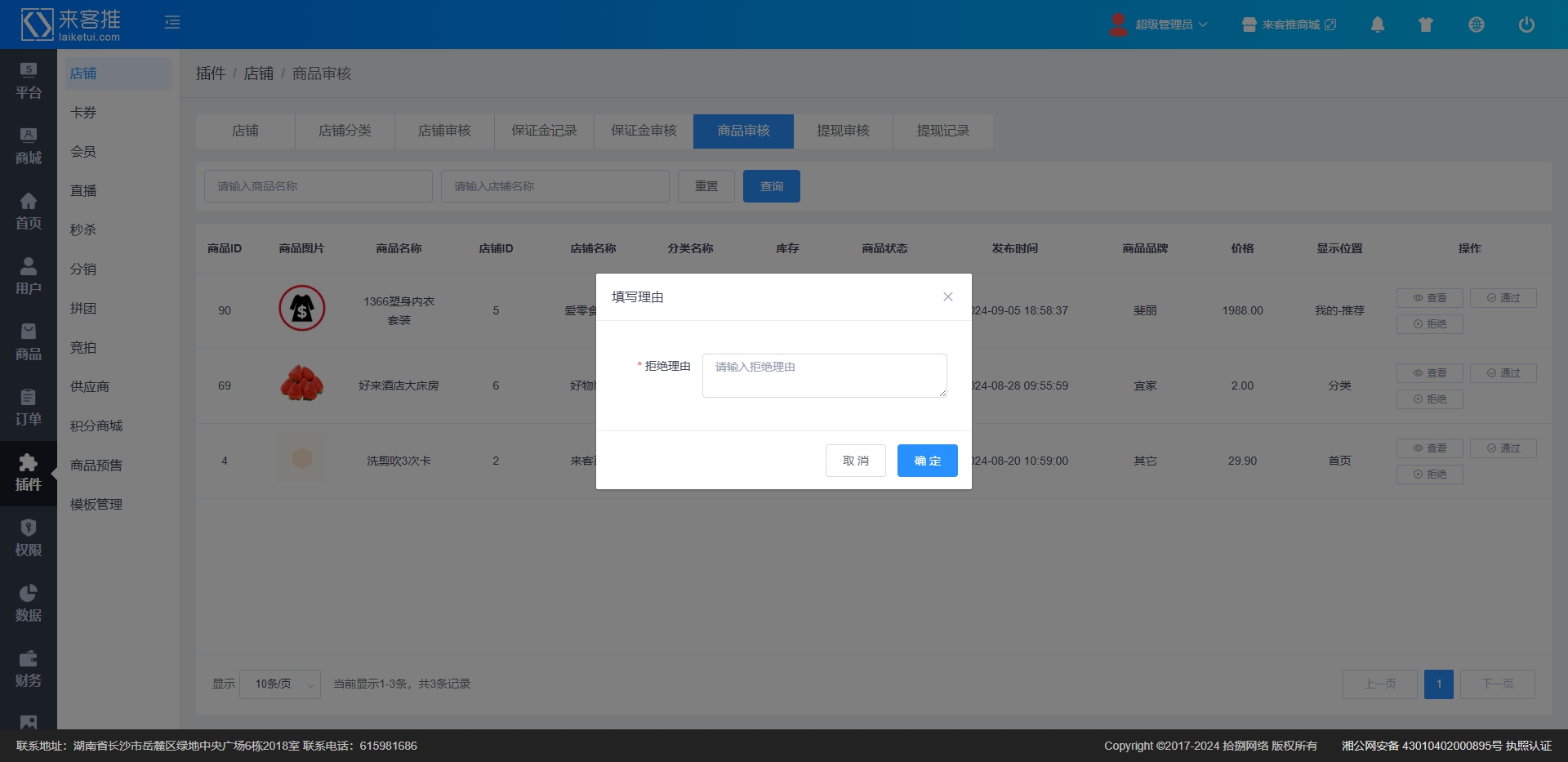Open the 订单 section in left sidebar
This screenshot has height=762, width=1568.
[x=29, y=408]
